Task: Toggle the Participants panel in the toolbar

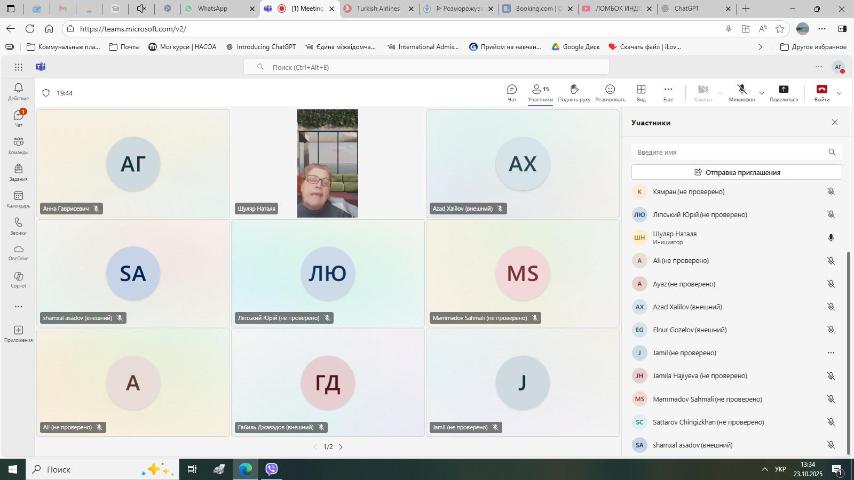Action: point(540,92)
